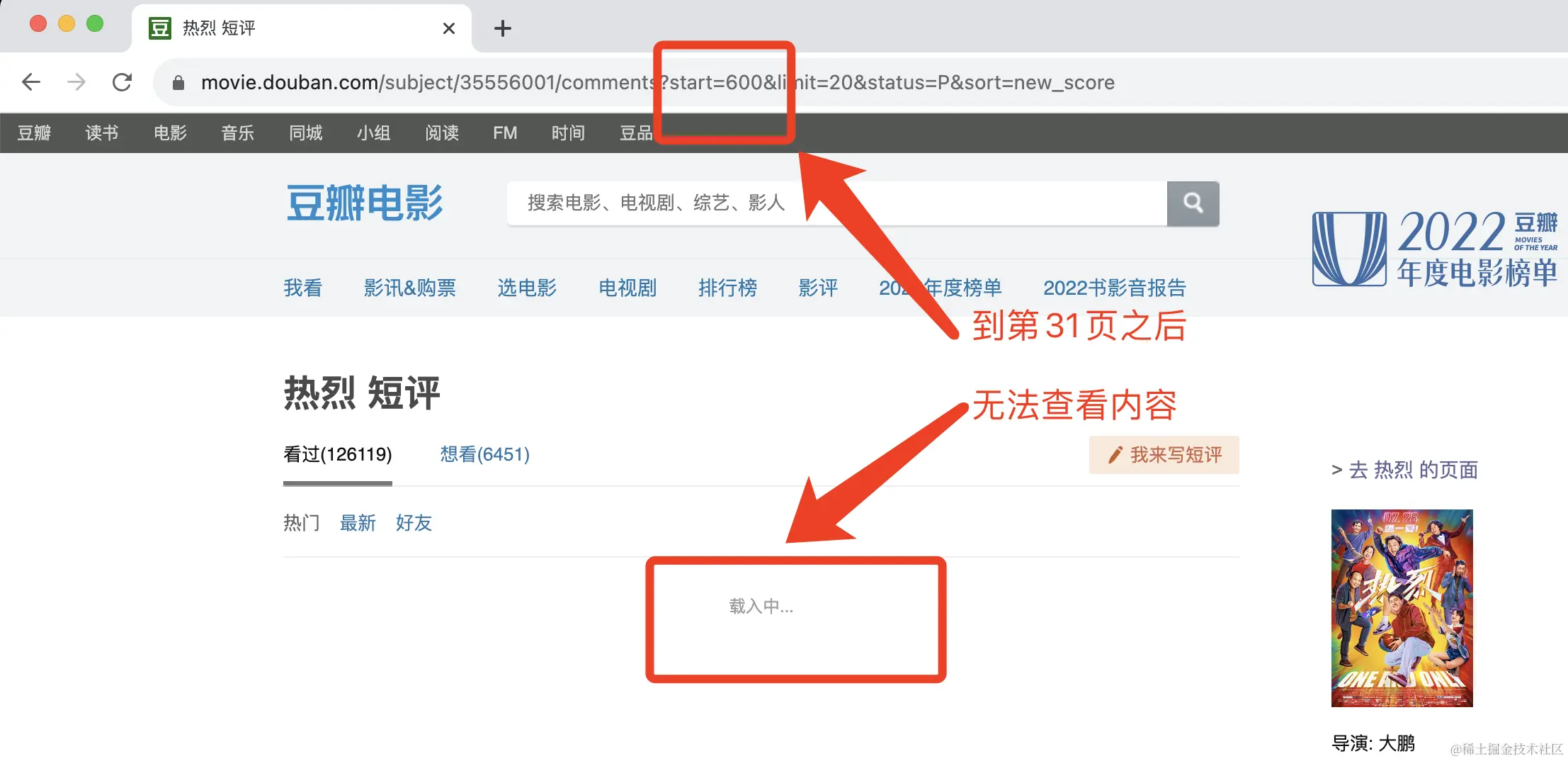The height and width of the screenshot is (761, 1568).
Task: Click the 热烈 movie poster
Action: coord(1402,608)
